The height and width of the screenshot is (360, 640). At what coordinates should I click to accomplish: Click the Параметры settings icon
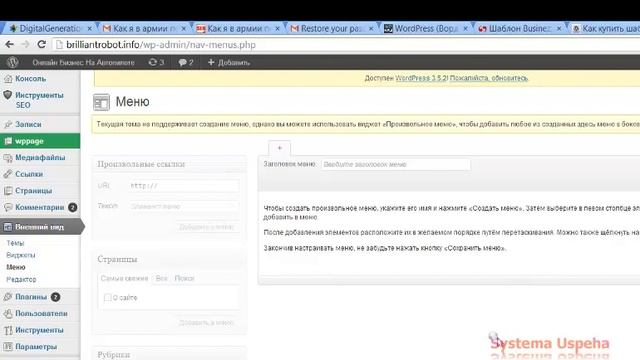click(x=8, y=347)
